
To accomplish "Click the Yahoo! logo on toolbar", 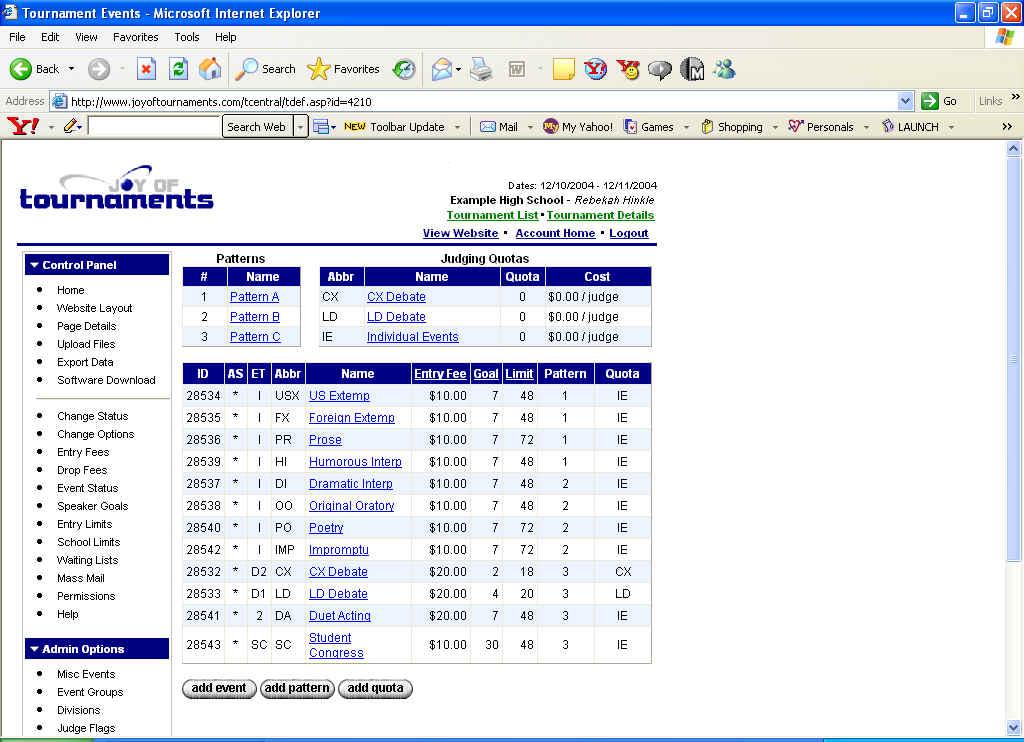I will coord(22,127).
